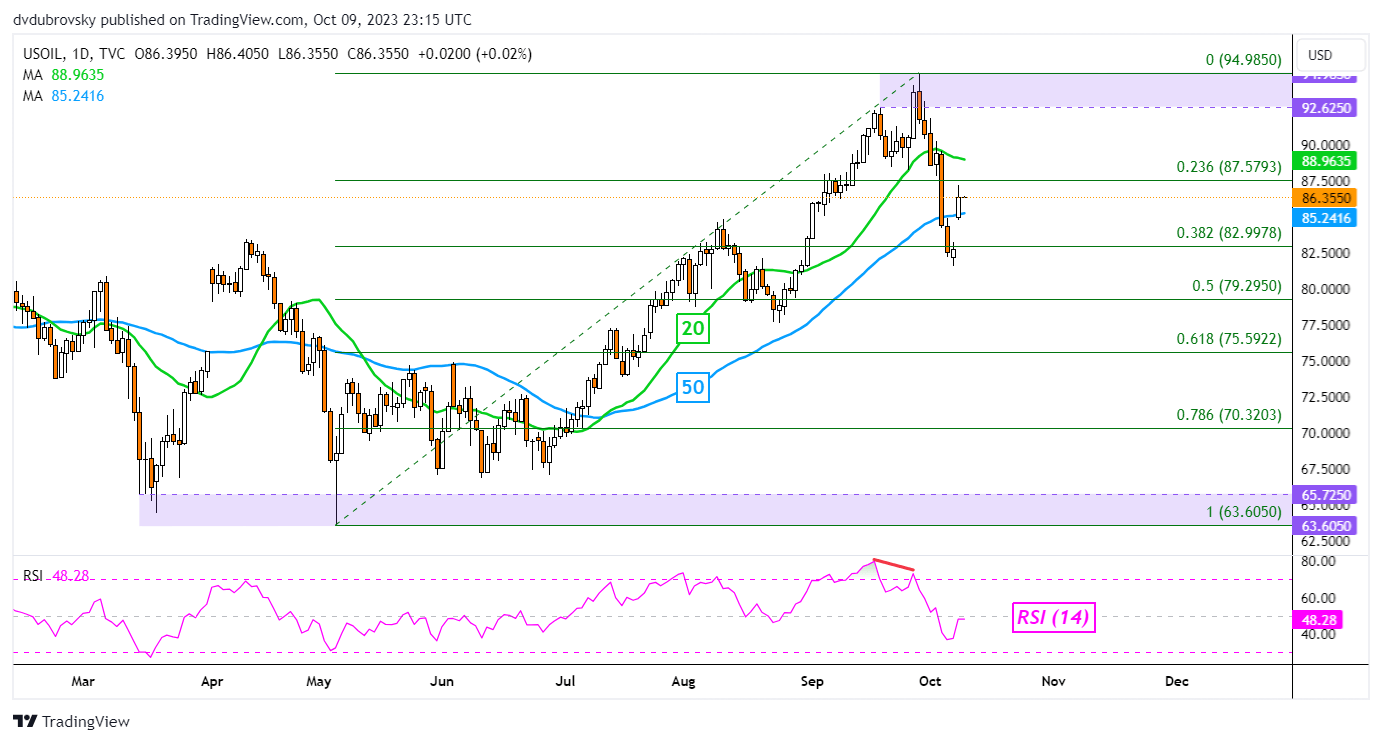Click the 0 (94.9850) Fibonacci level label

click(1243, 60)
